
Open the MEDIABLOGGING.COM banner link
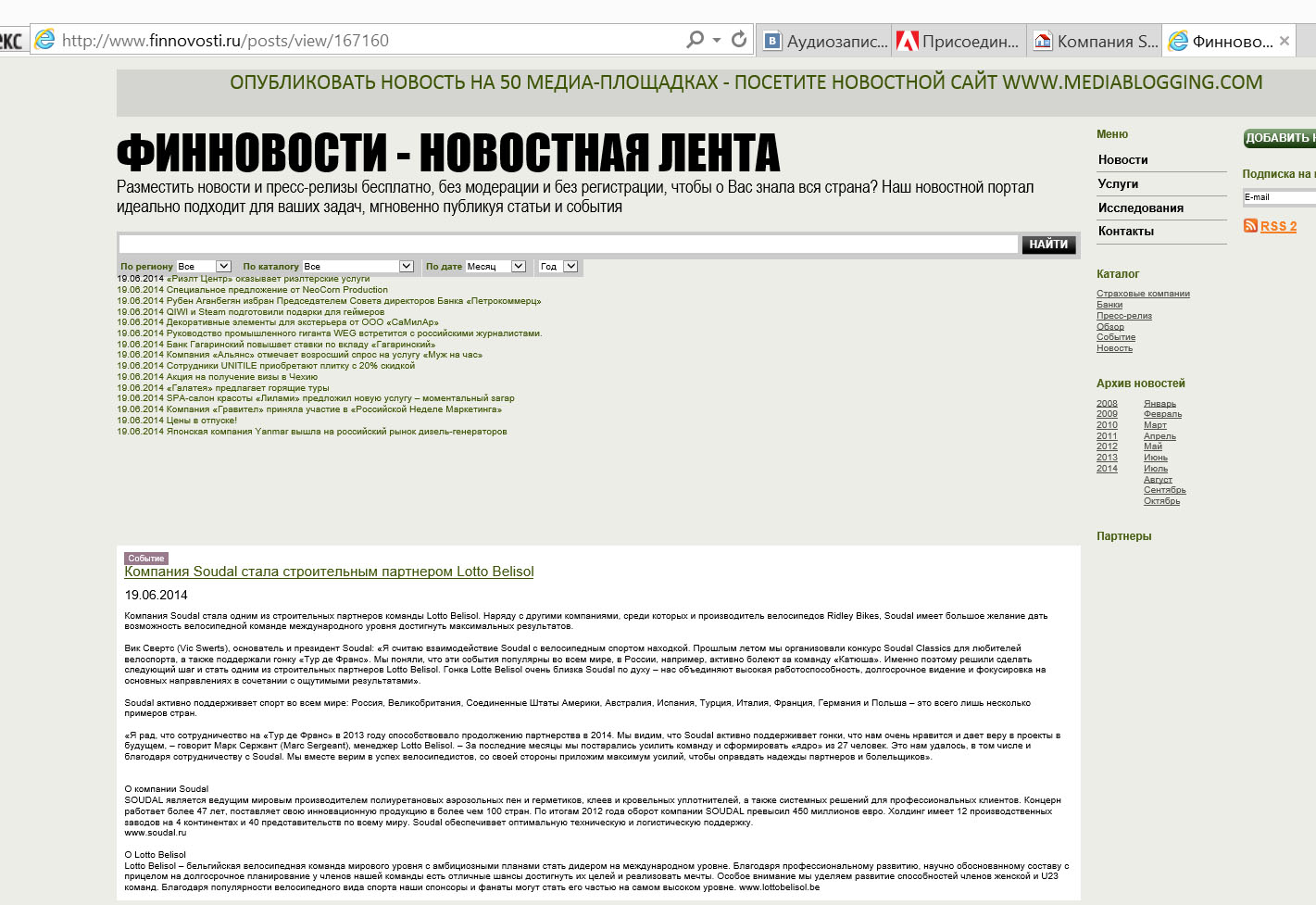point(746,82)
